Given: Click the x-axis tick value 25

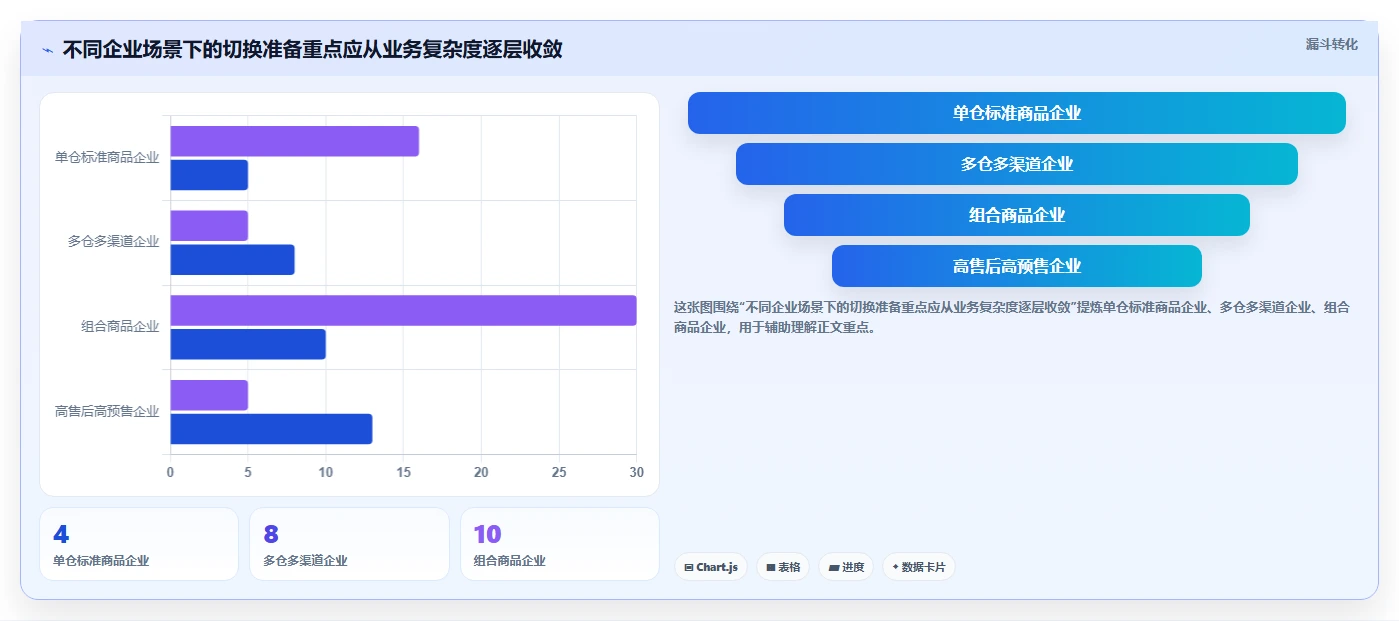Looking at the screenshot, I should 559,472.
